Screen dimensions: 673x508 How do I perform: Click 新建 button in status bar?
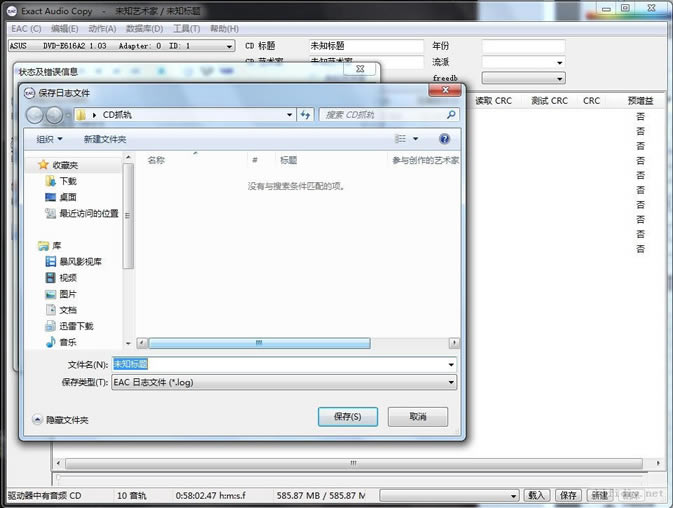(600, 496)
